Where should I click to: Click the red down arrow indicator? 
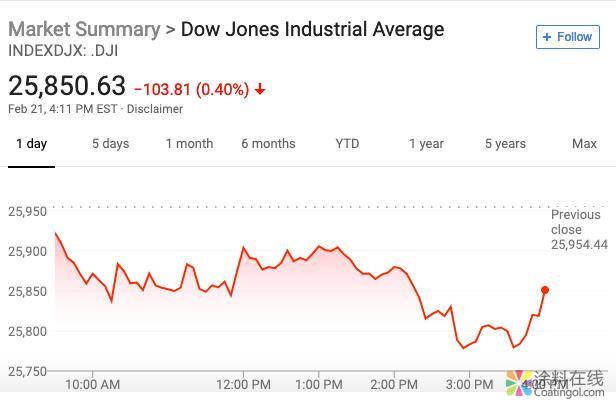[261, 90]
